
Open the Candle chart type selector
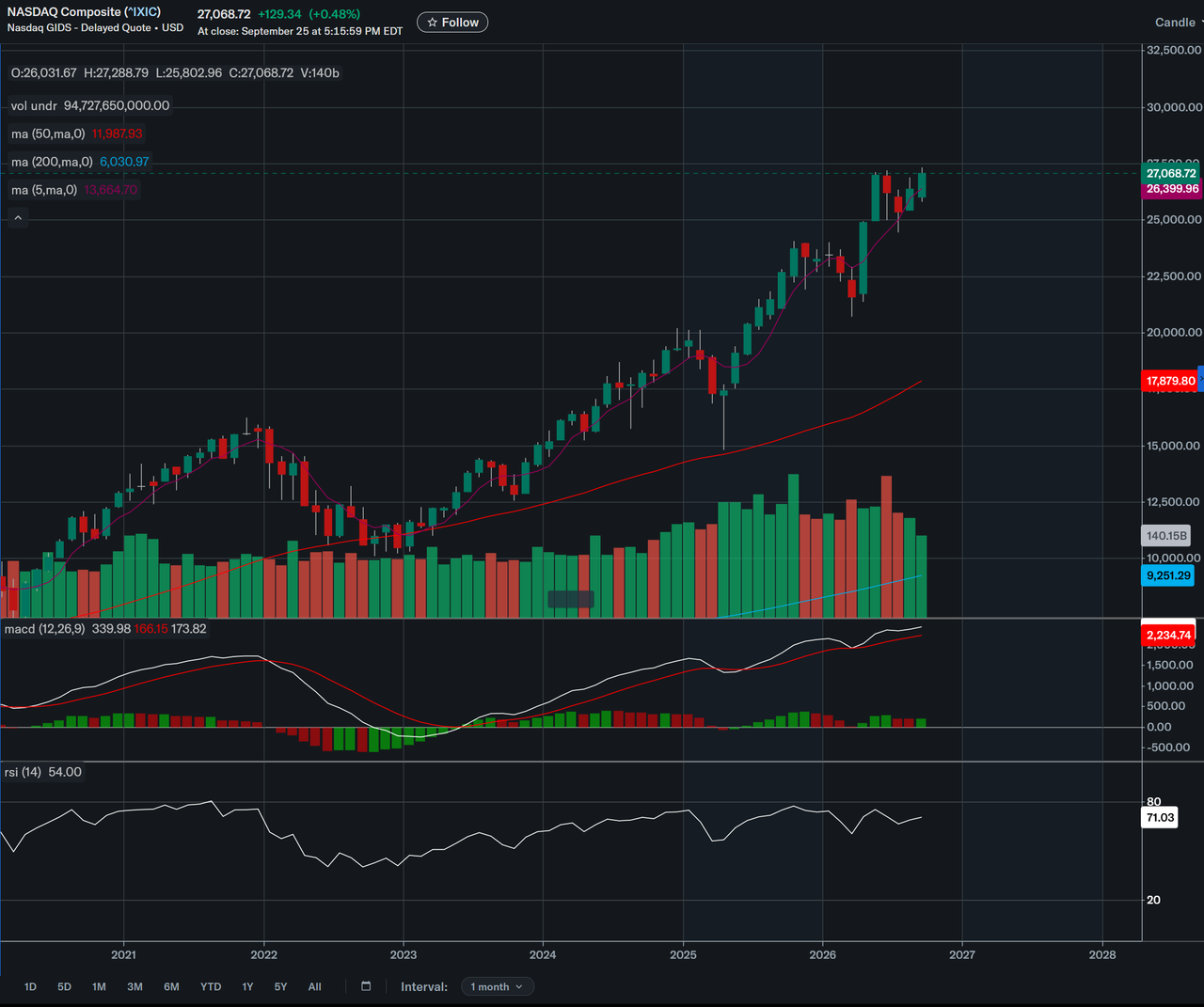coord(1177,23)
